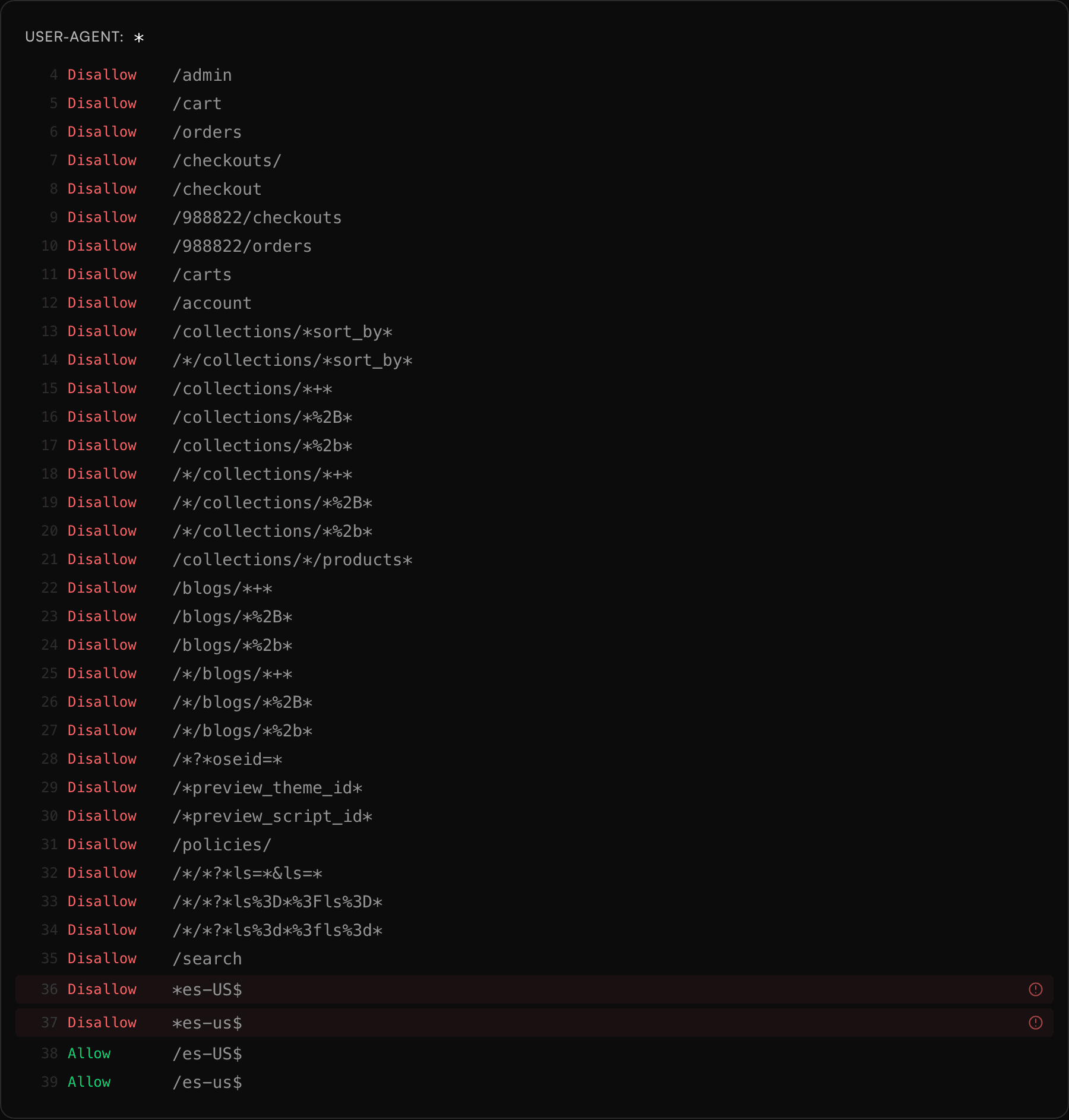Viewport: 1069px width, 1120px height.
Task: Select the highlighted *es-US$ disallow row
Action: pos(416,989)
